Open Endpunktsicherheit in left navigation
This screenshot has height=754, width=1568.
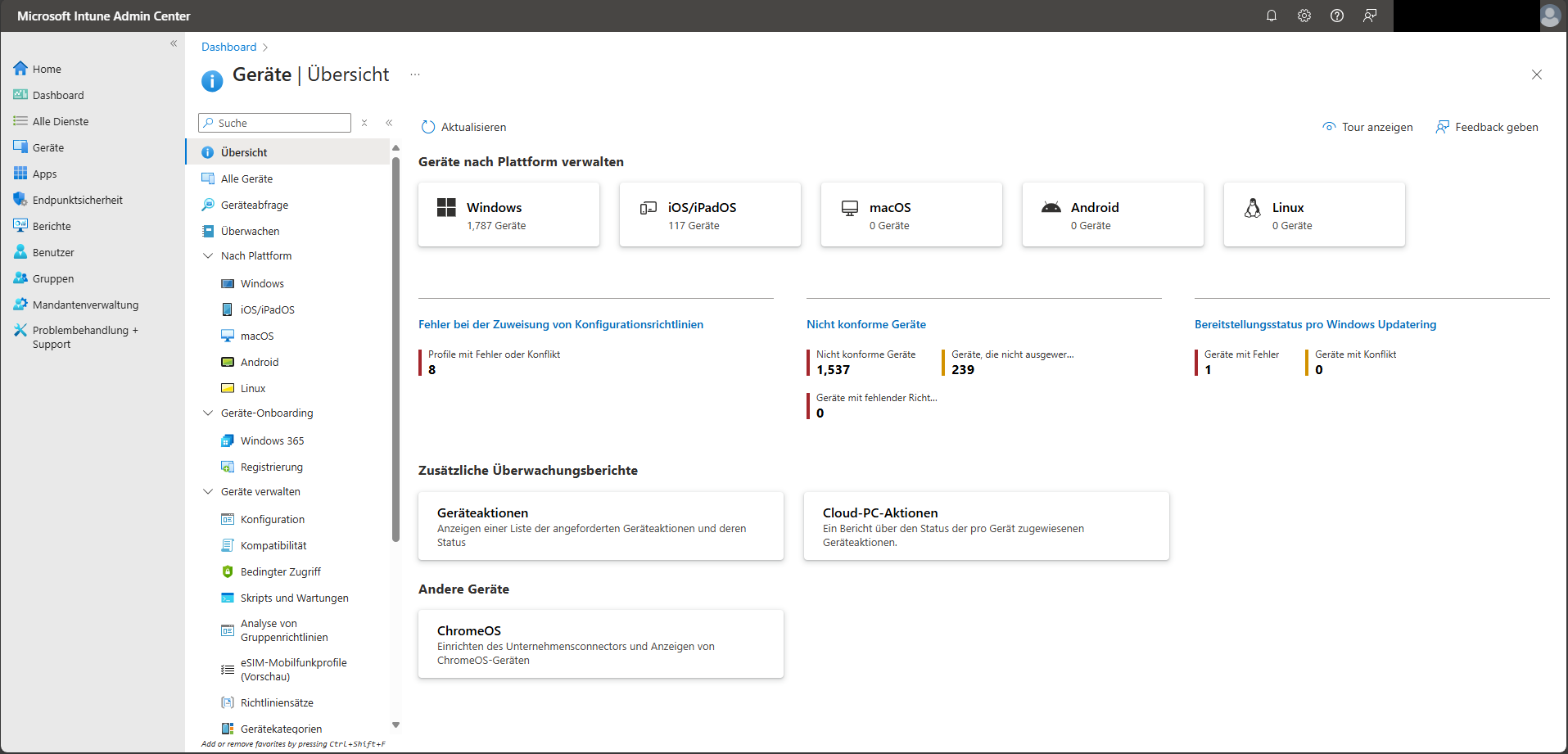point(78,200)
